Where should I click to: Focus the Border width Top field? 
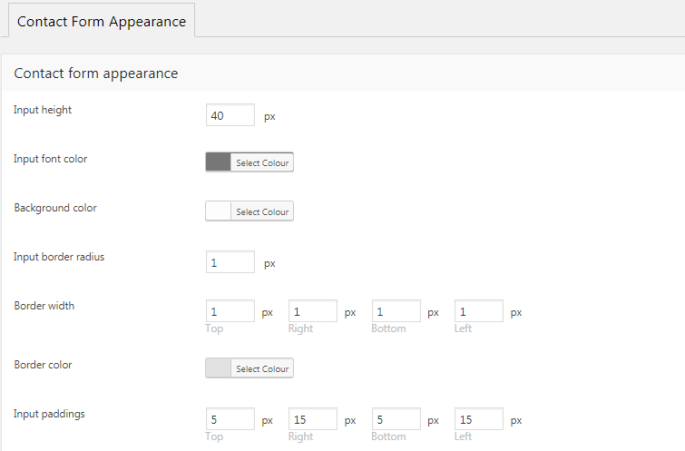click(x=230, y=311)
